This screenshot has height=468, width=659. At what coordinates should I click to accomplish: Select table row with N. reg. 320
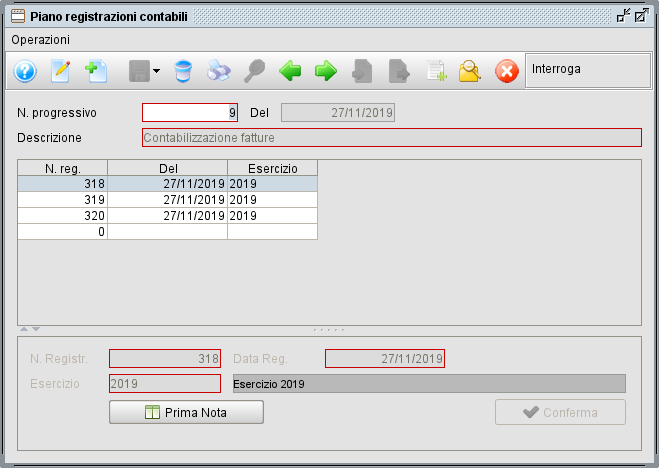tap(167, 216)
